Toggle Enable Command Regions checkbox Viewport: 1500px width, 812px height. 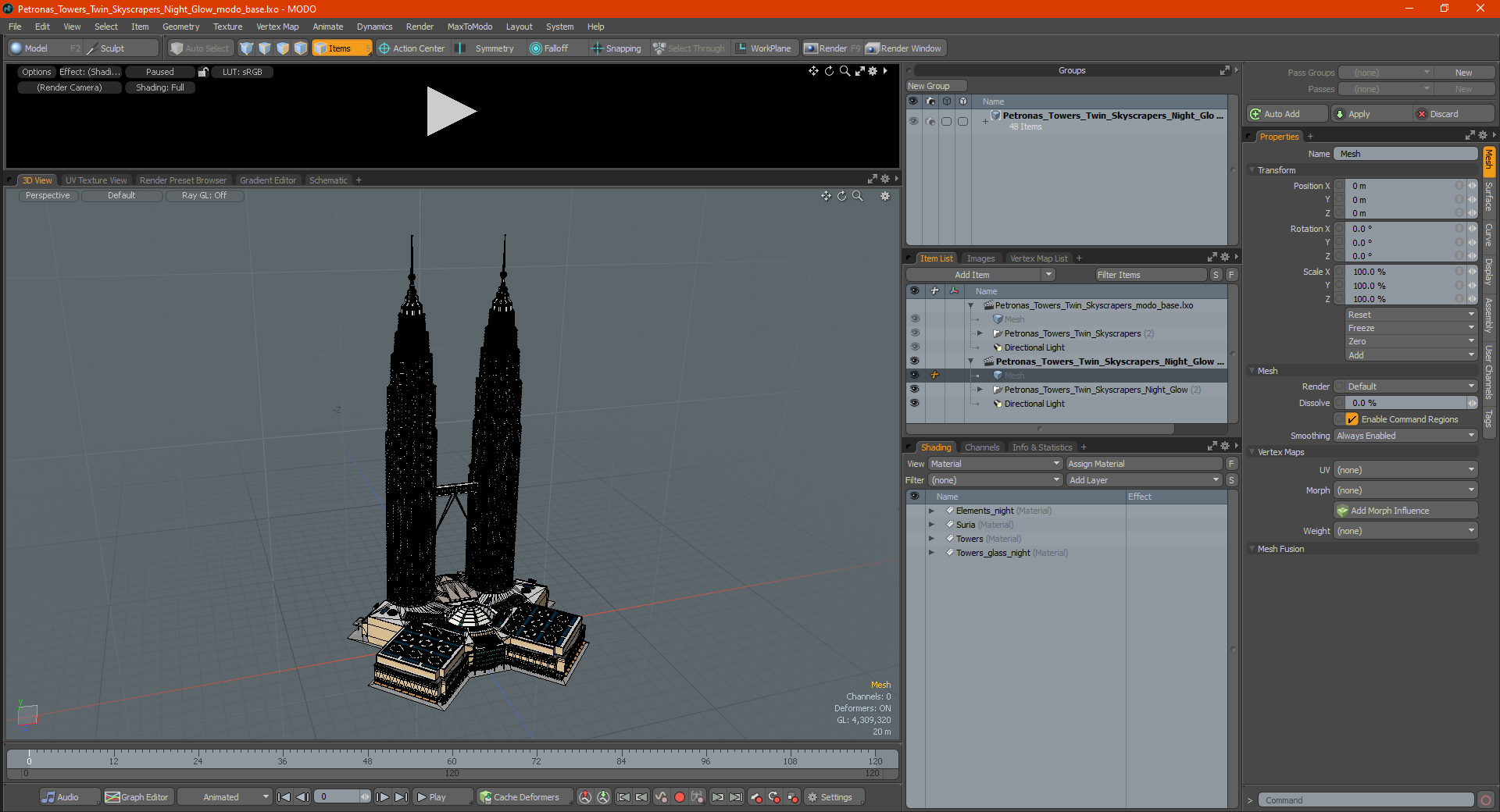(x=1352, y=419)
